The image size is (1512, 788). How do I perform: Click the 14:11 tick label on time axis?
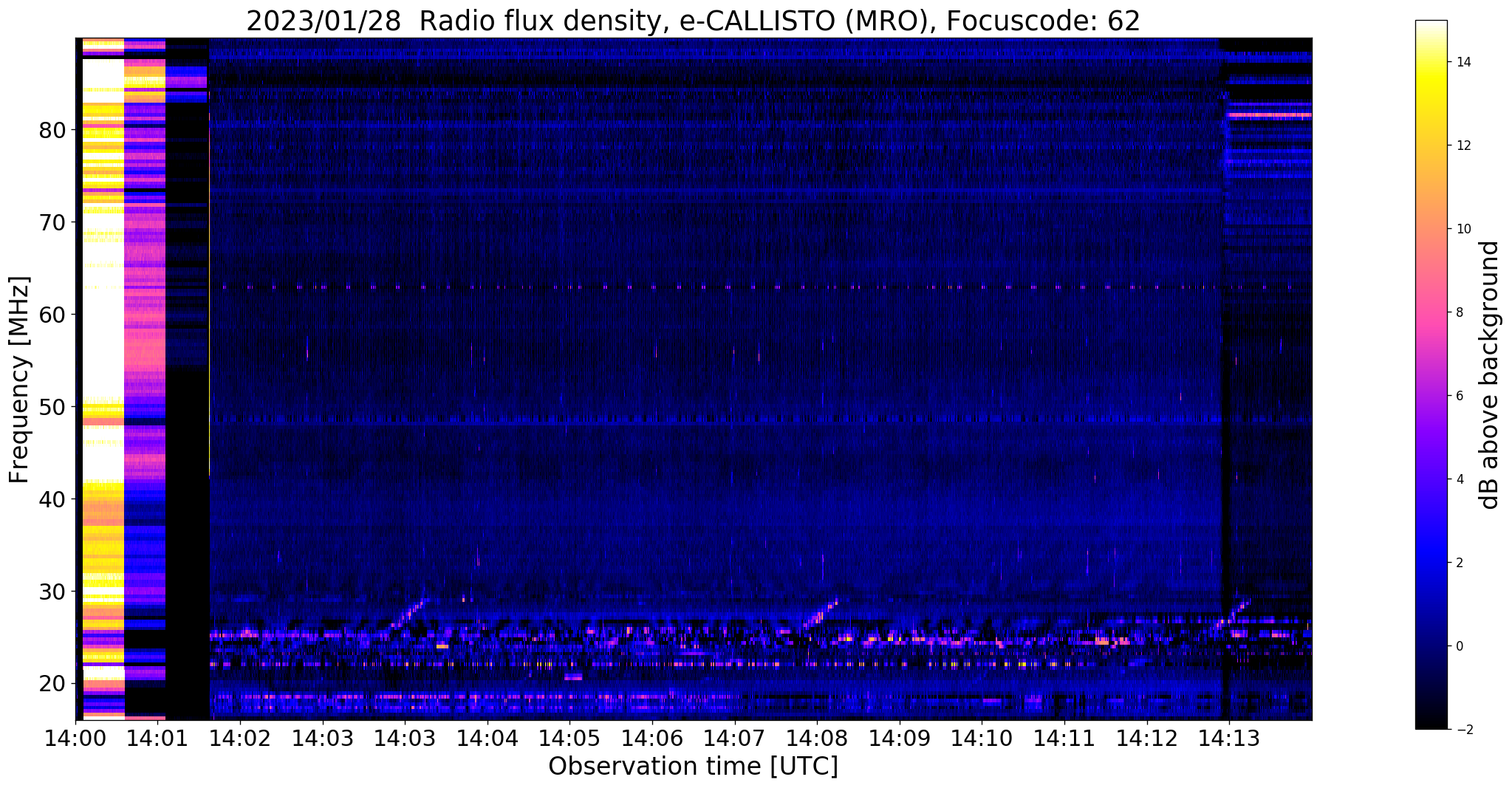coord(1064,738)
